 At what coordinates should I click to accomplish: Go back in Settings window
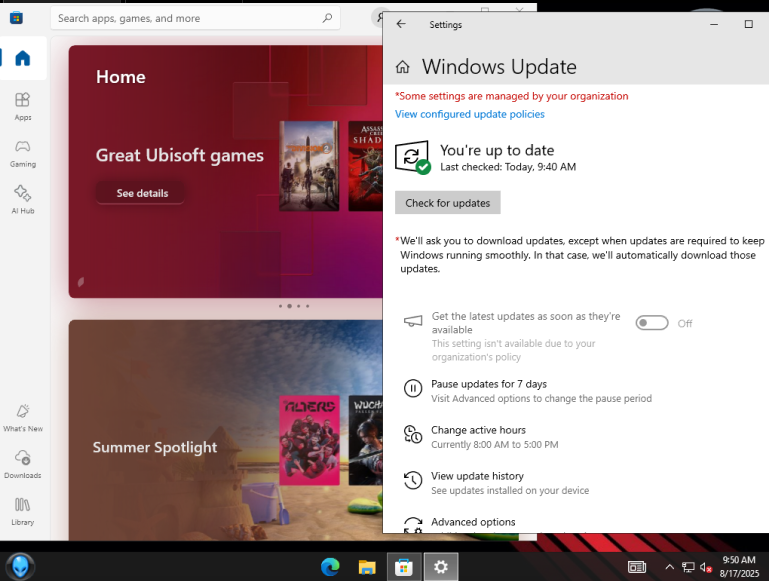click(401, 24)
